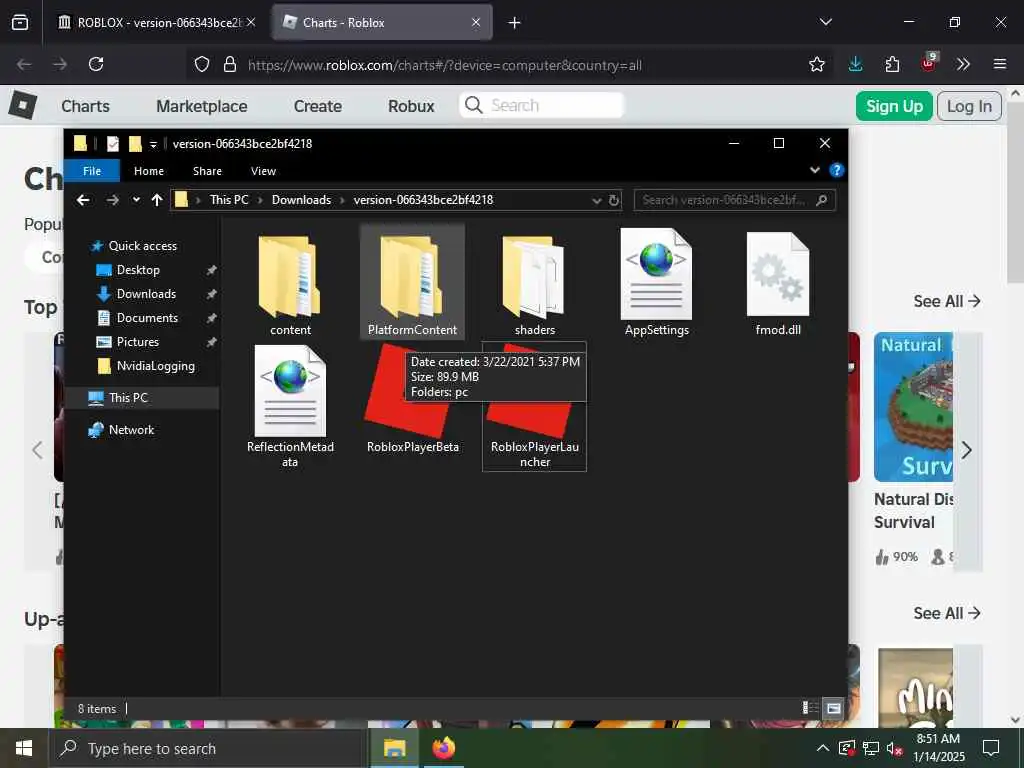Open Firefox extensions puzzle icon
The image size is (1024, 768).
pos(892,64)
